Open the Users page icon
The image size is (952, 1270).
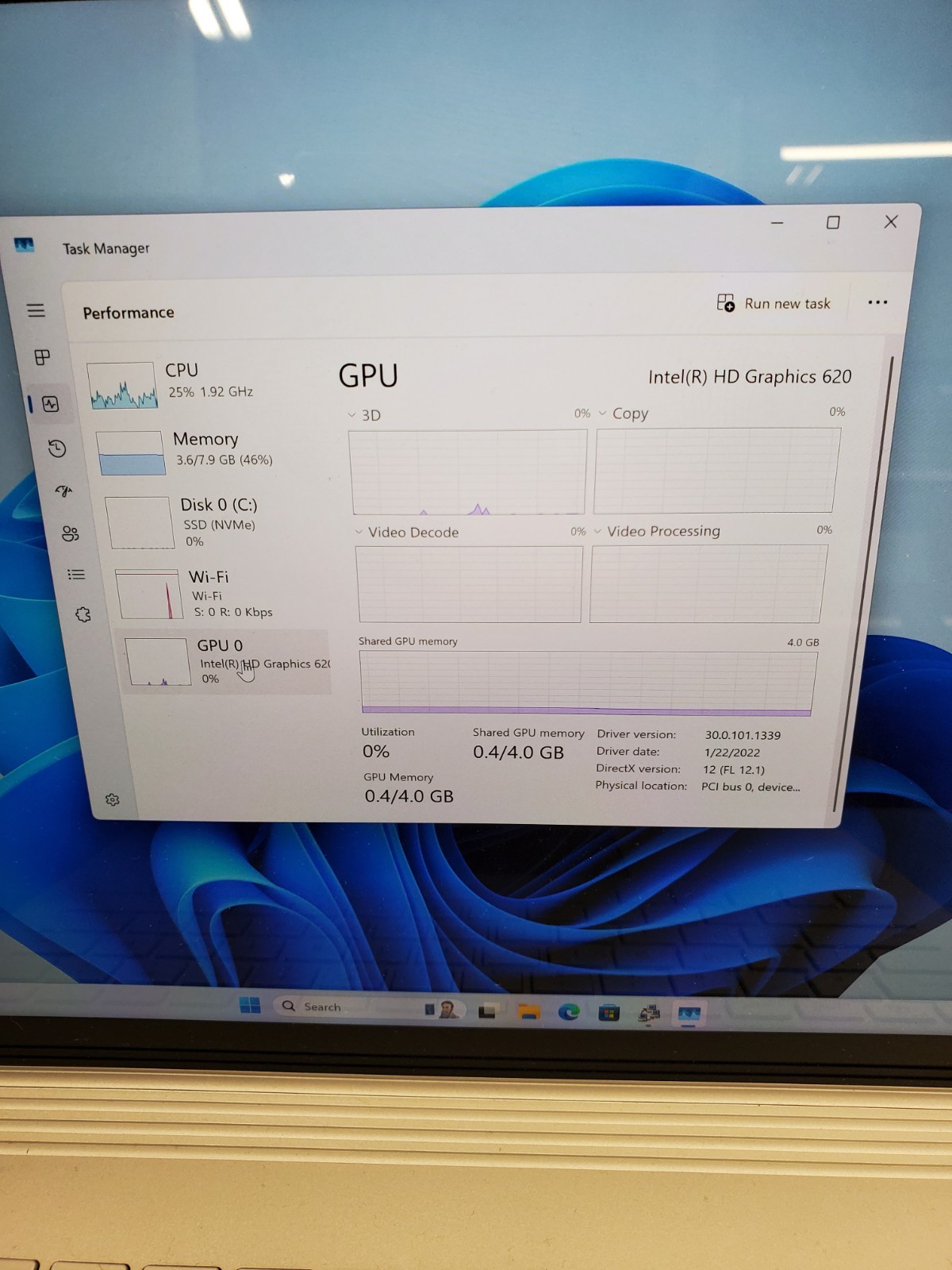[70, 533]
